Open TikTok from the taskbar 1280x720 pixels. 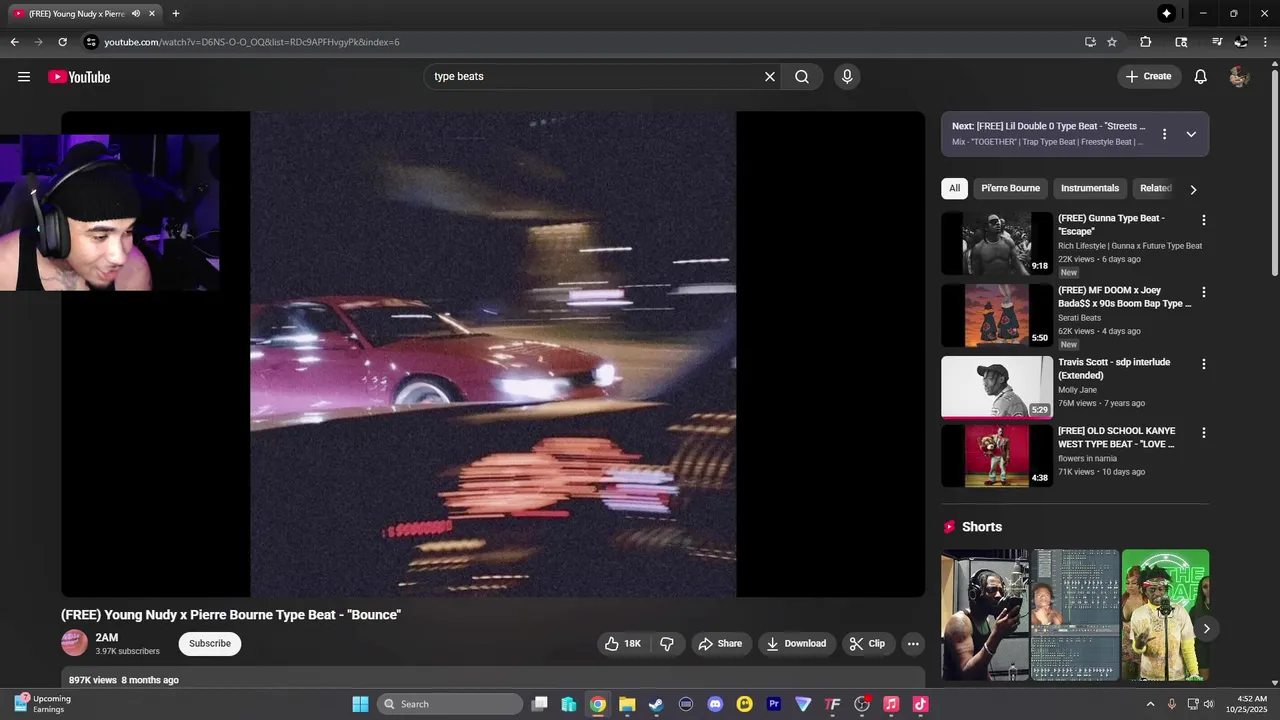[920, 704]
